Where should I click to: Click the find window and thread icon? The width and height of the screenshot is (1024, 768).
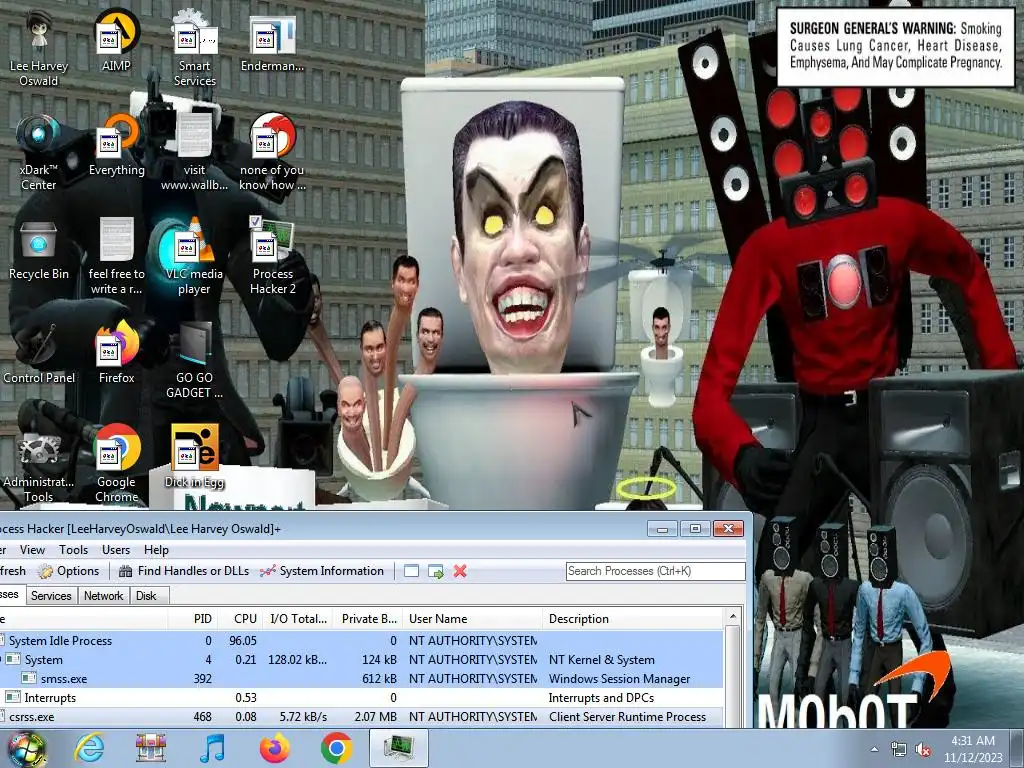click(436, 571)
